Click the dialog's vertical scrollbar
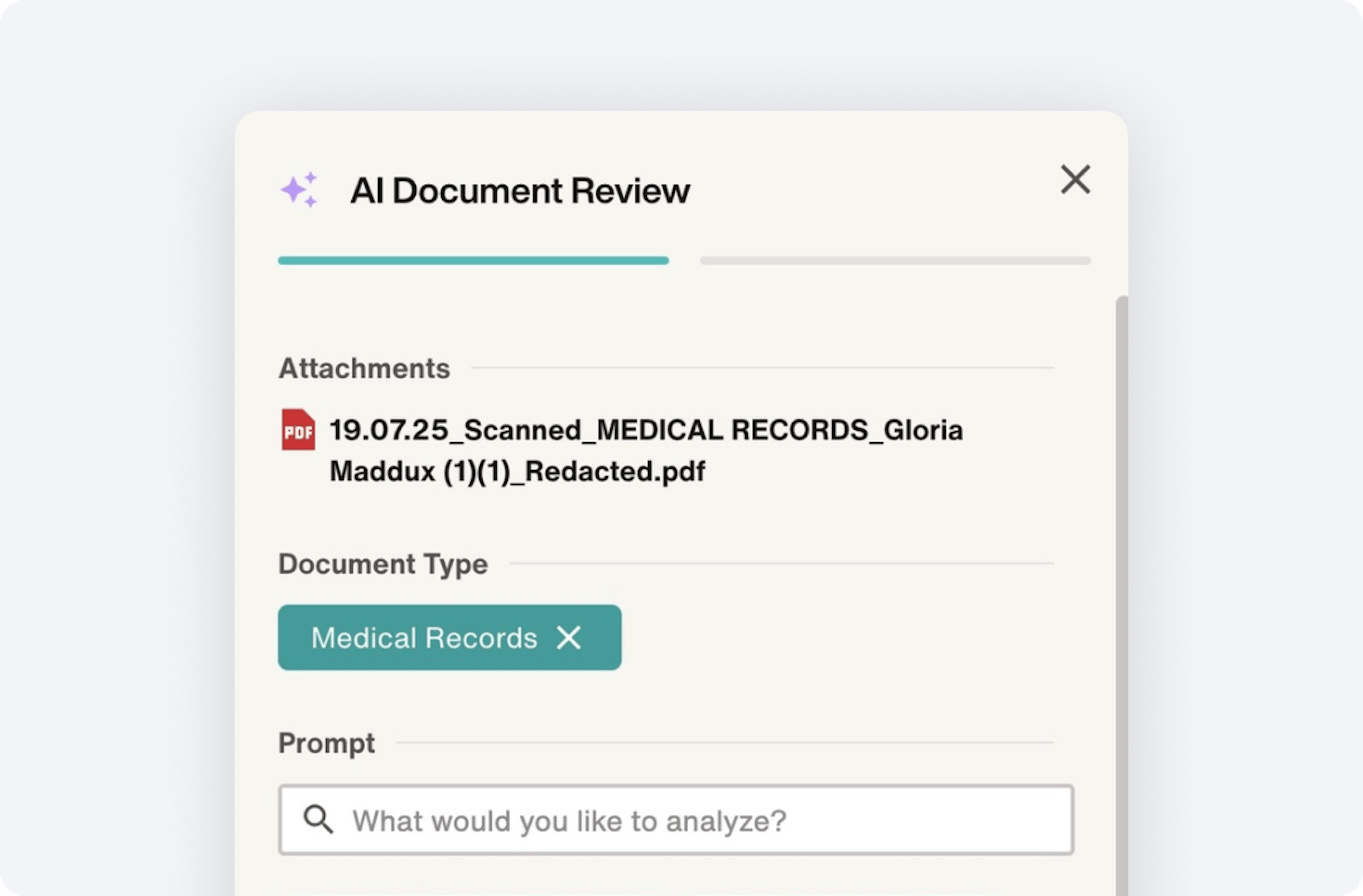The image size is (1363, 896). [1122, 596]
